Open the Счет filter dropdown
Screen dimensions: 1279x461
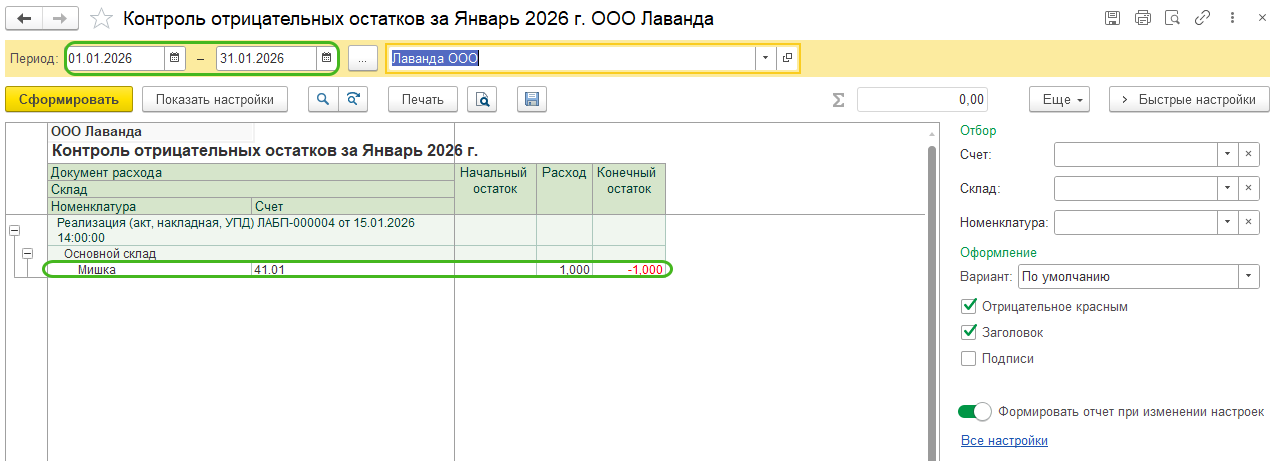click(1226, 154)
